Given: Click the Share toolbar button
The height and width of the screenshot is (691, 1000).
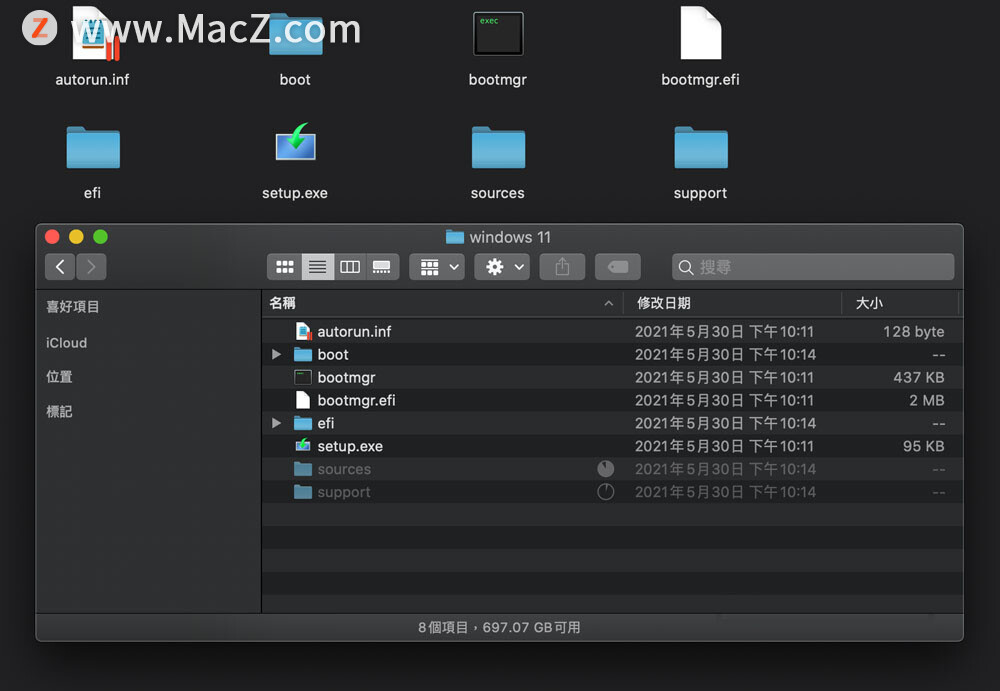Looking at the screenshot, I should click(x=562, y=267).
